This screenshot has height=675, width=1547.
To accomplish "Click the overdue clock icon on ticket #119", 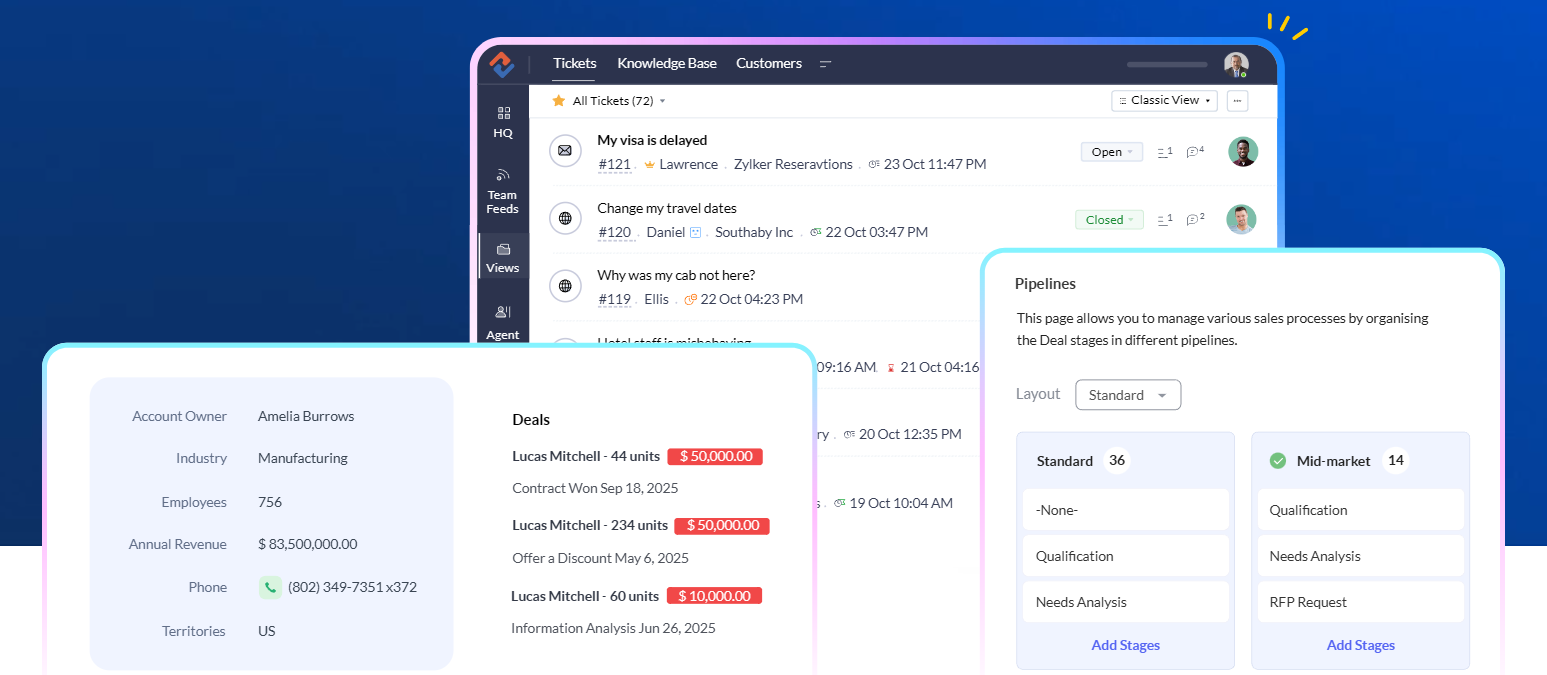I will pos(690,299).
